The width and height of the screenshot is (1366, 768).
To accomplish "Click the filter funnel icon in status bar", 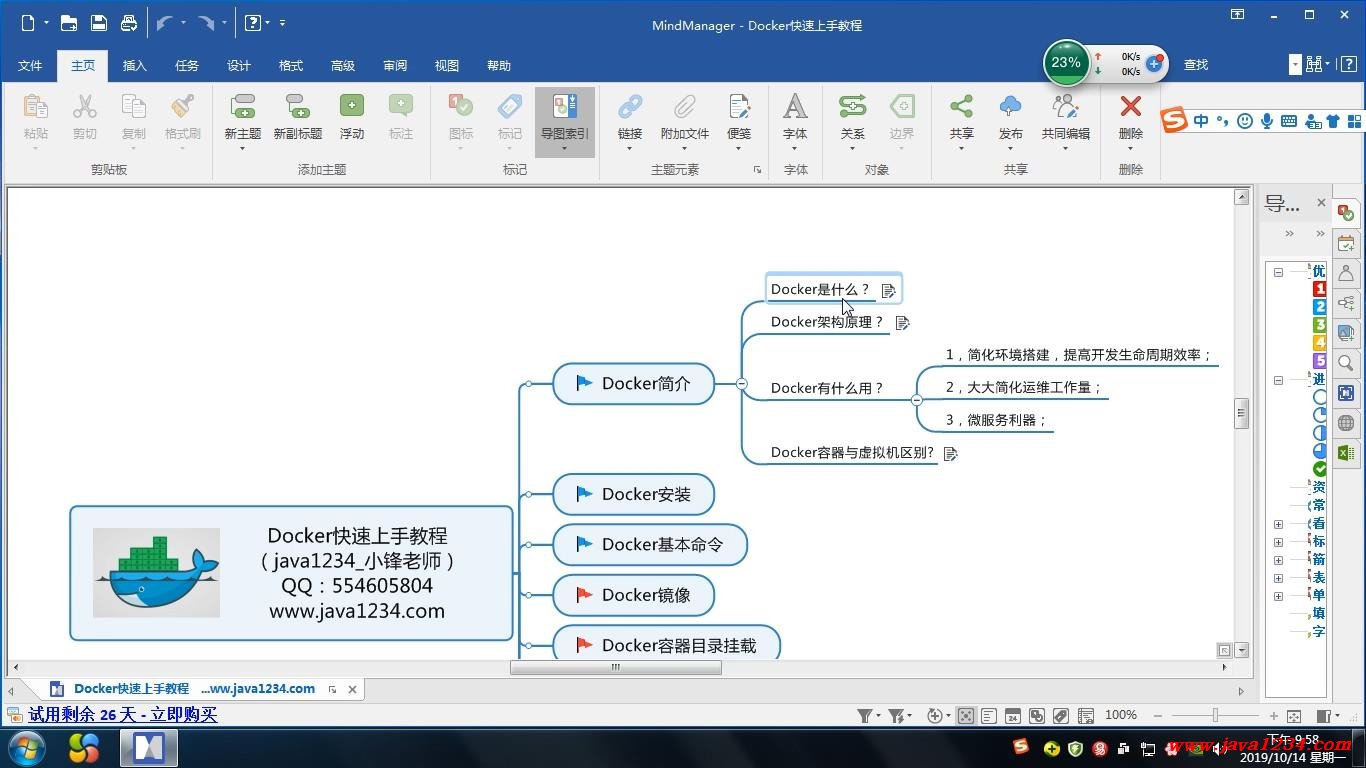I will (x=864, y=716).
